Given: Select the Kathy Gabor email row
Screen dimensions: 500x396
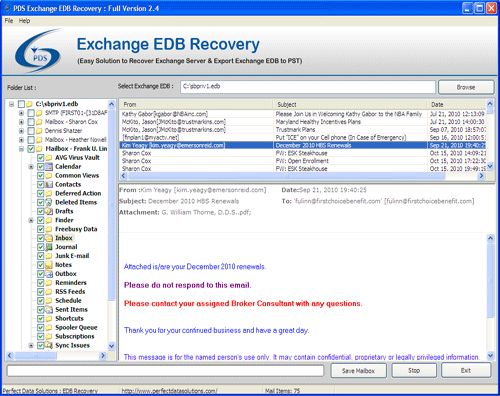Looking at the screenshot, I should pyautogui.click(x=303, y=114).
